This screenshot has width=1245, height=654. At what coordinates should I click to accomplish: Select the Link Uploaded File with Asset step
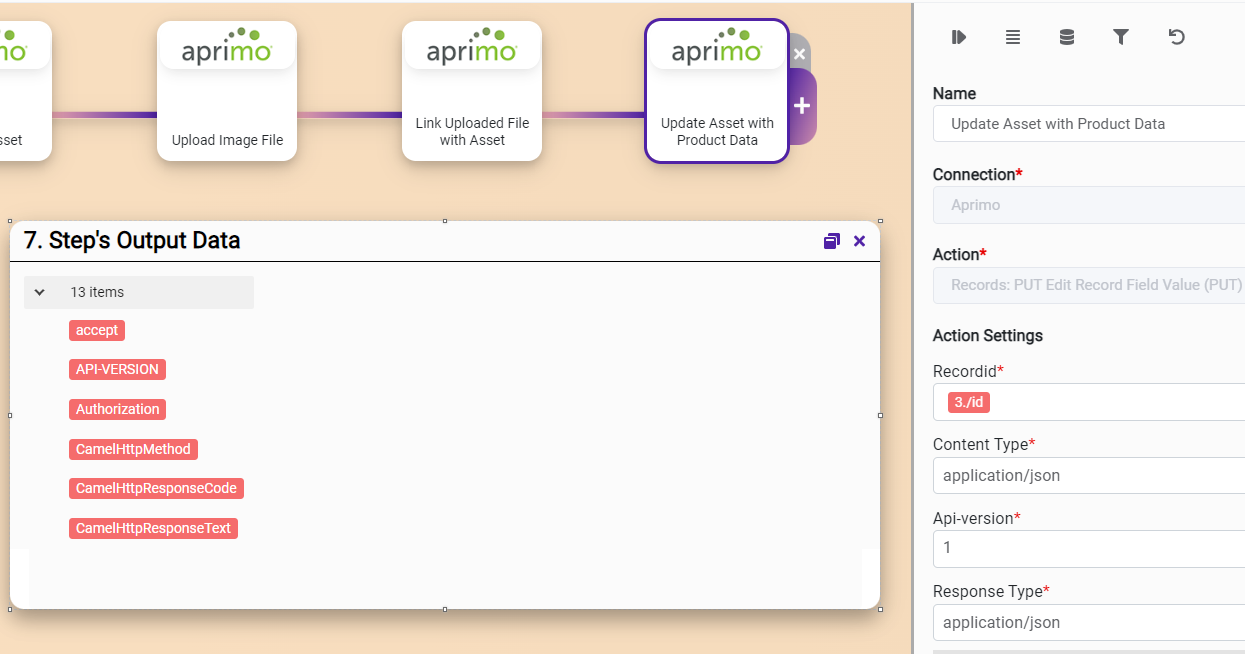coord(472,91)
